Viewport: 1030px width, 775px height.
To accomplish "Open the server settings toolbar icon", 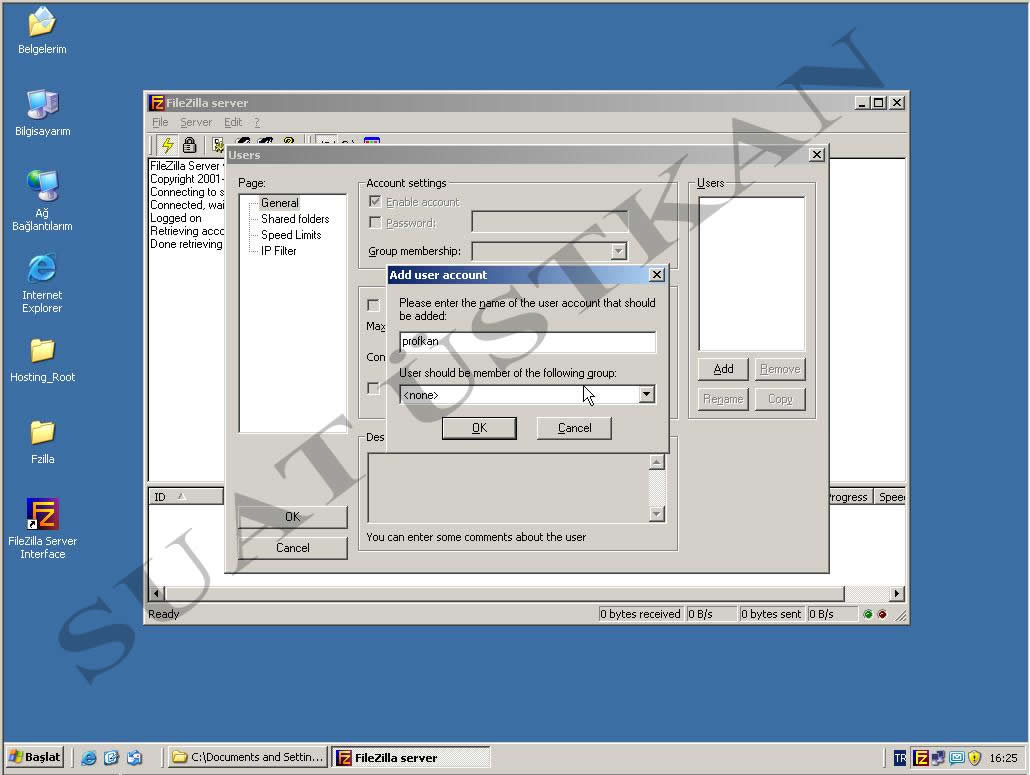I will pos(217,144).
